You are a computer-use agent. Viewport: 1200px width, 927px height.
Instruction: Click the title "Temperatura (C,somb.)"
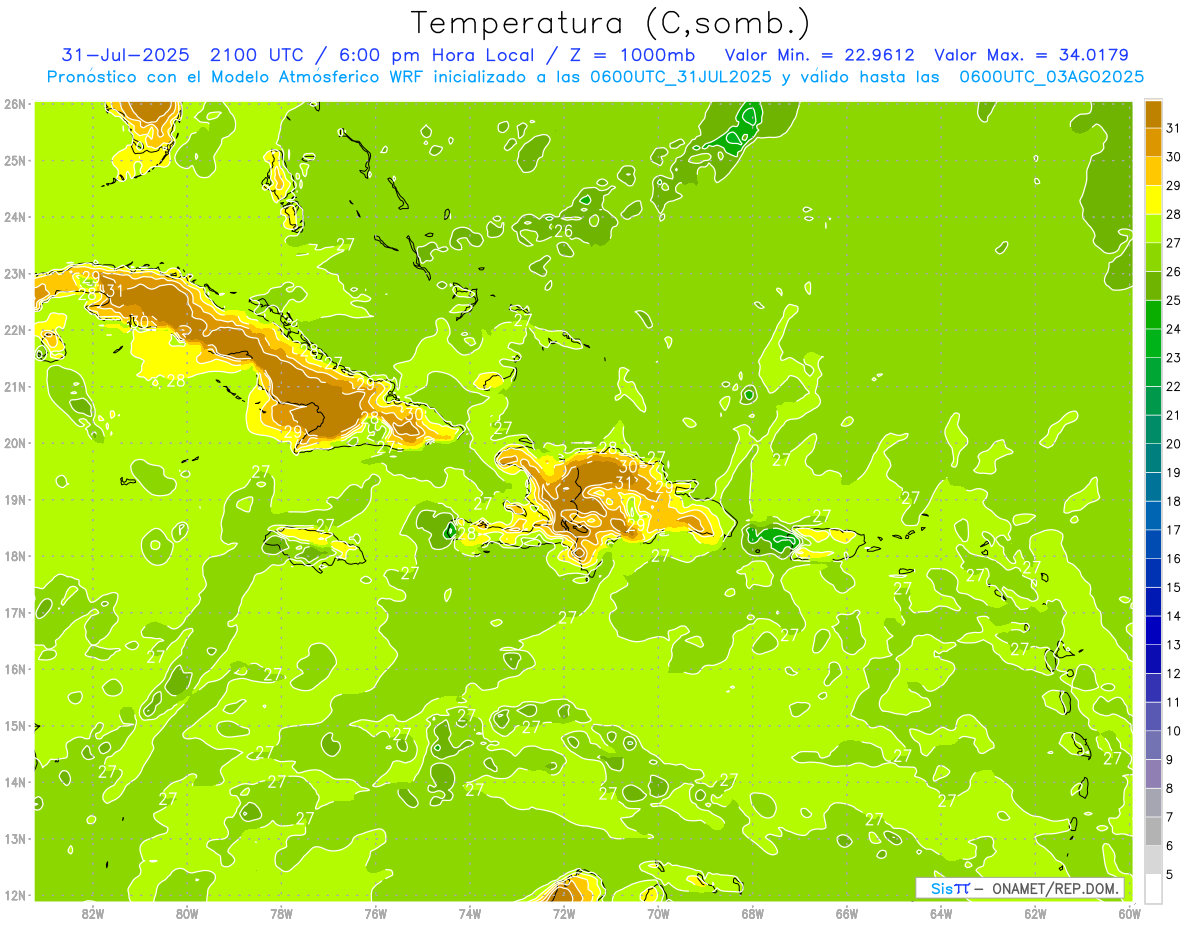610,23
